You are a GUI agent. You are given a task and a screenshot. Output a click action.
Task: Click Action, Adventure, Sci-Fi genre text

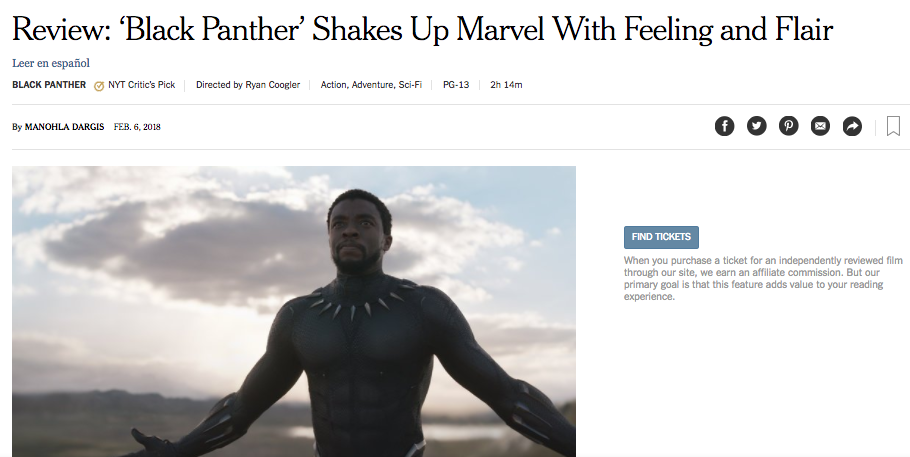tap(371, 85)
